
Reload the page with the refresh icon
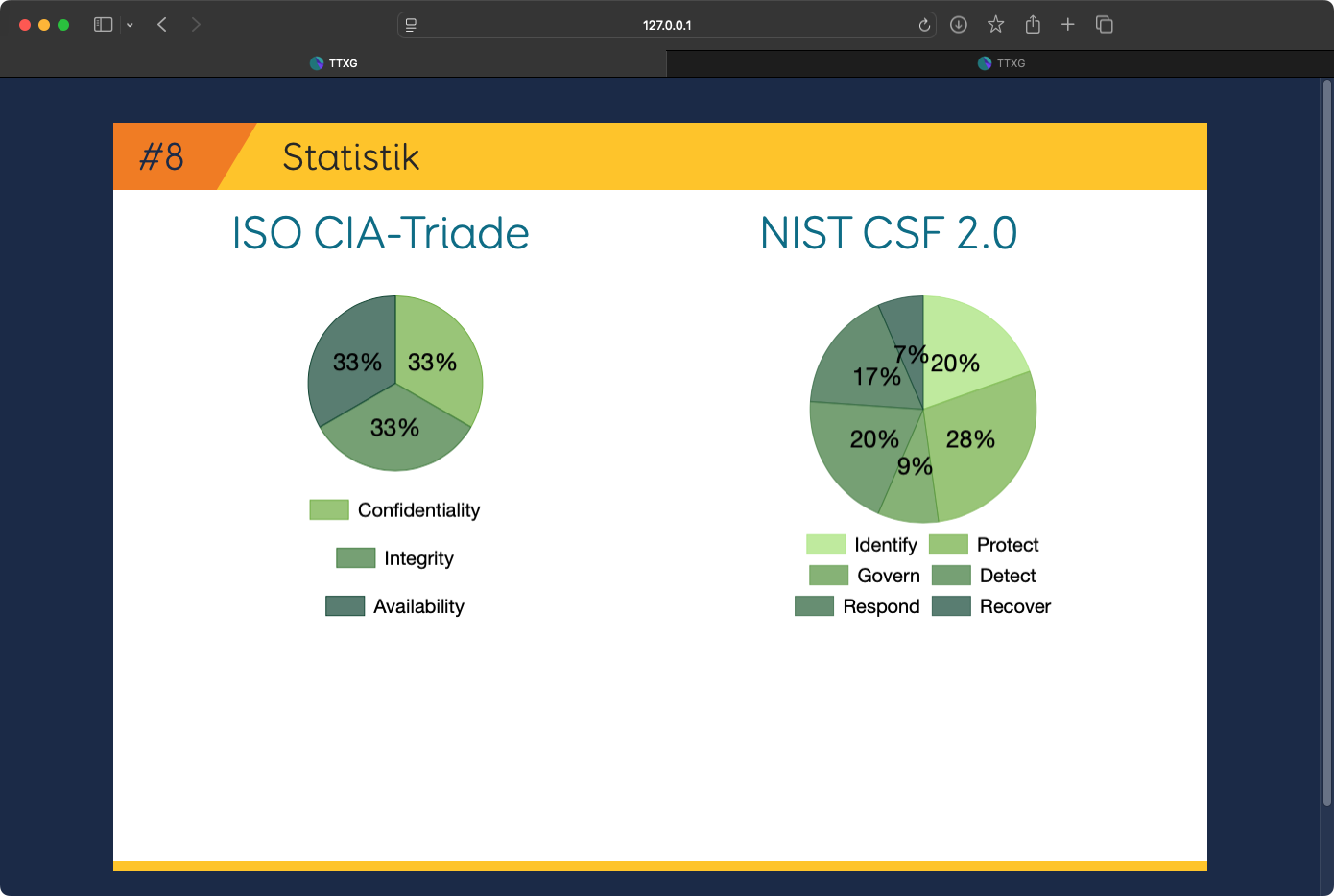[x=924, y=25]
